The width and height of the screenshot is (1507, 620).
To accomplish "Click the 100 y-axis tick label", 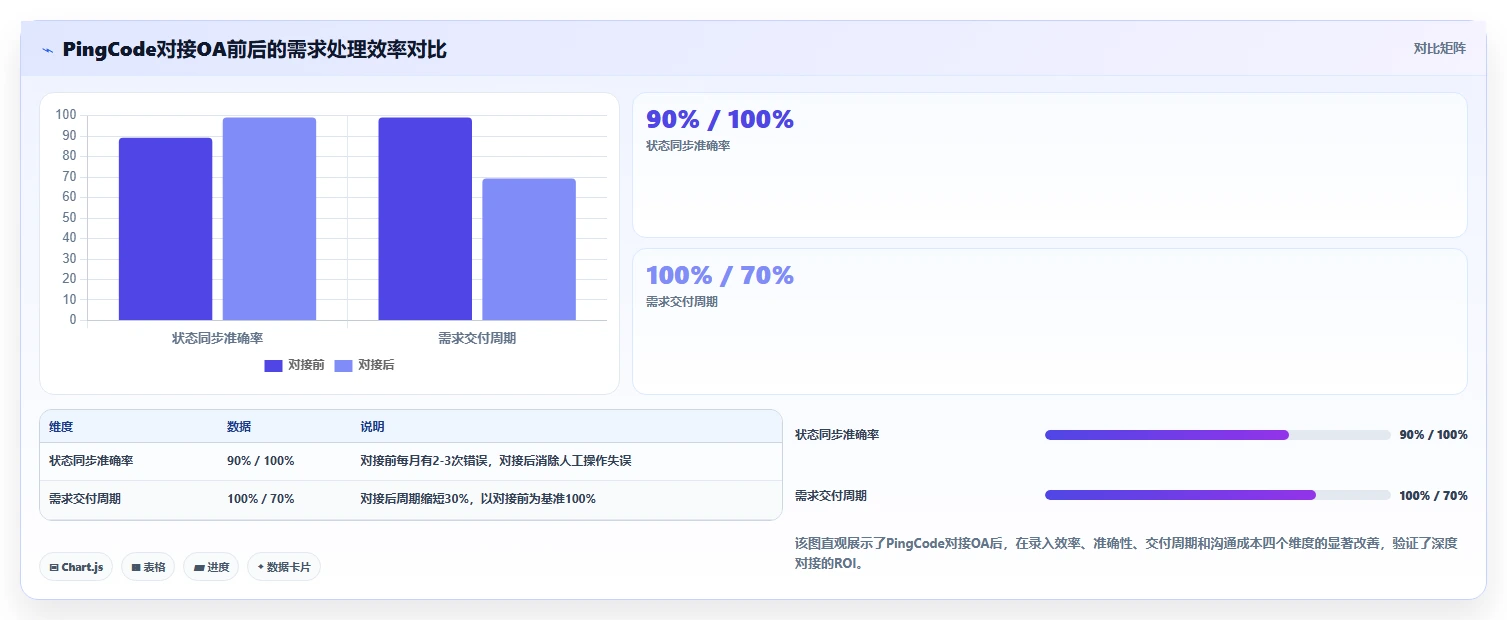I will click(66, 115).
